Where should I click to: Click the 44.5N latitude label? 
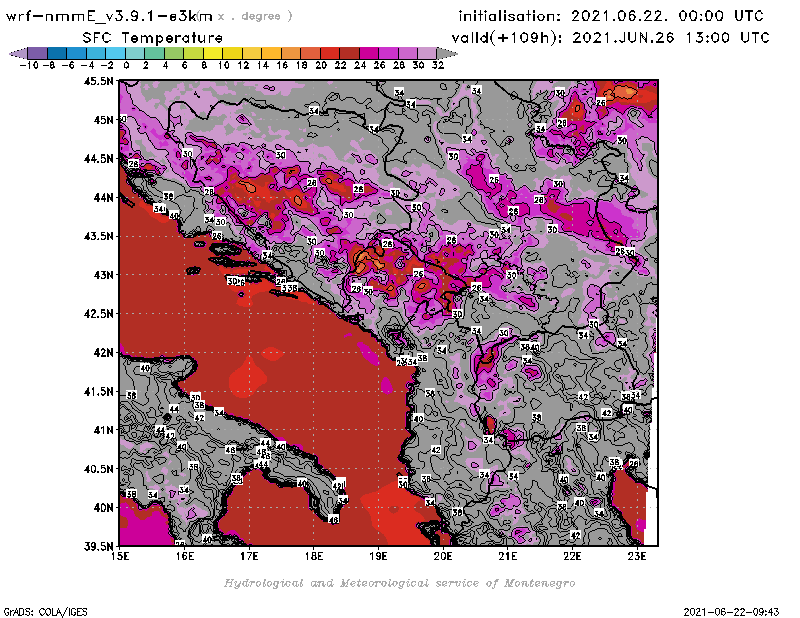point(98,159)
